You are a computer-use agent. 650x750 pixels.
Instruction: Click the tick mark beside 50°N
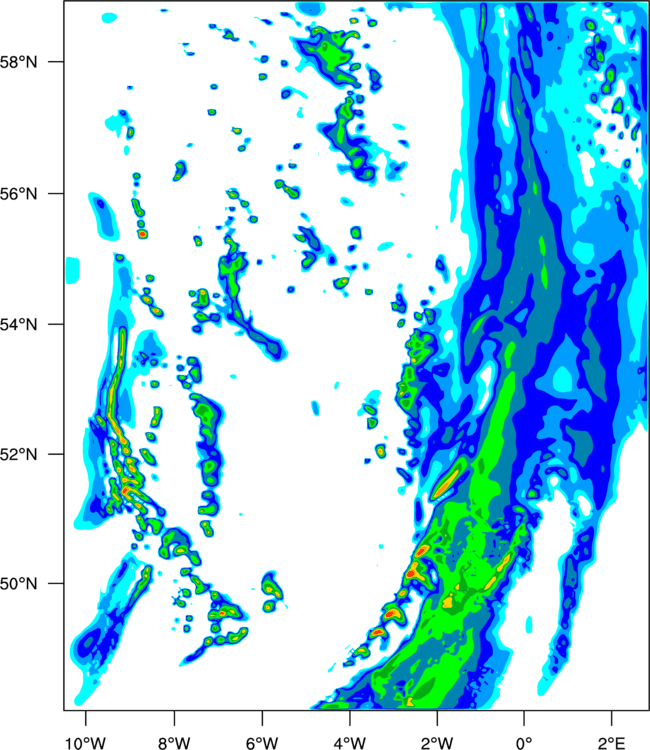pos(55,583)
